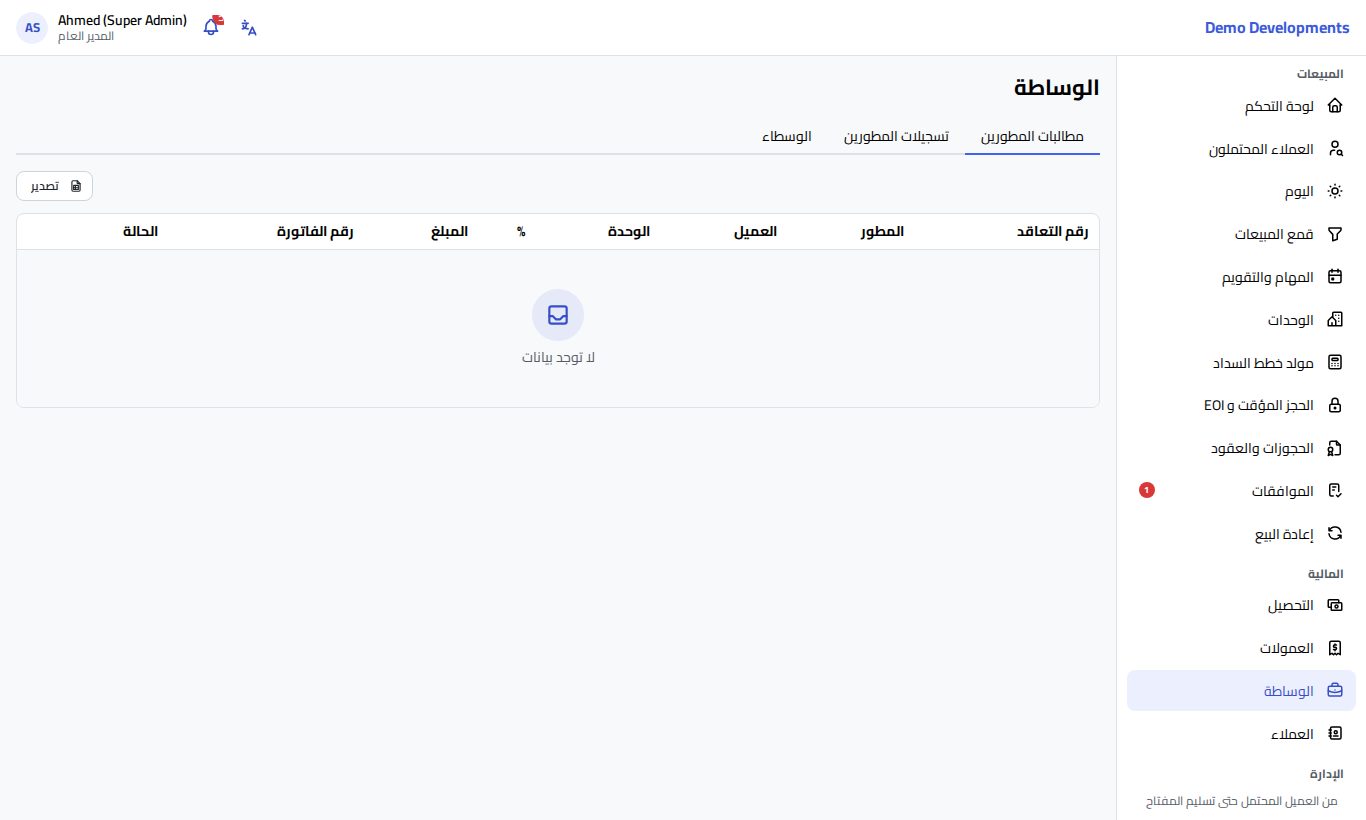
Task: Click the الحالة column header
Action: (x=140, y=232)
